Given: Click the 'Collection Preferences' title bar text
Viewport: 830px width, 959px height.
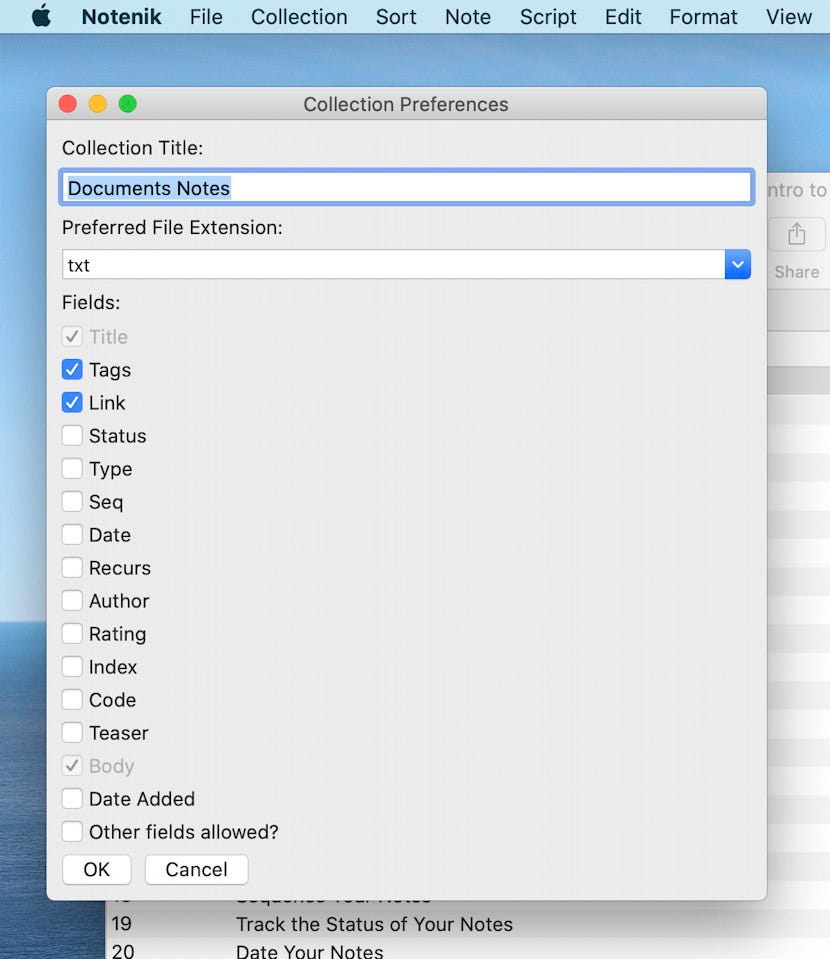Looking at the screenshot, I should (x=406, y=104).
